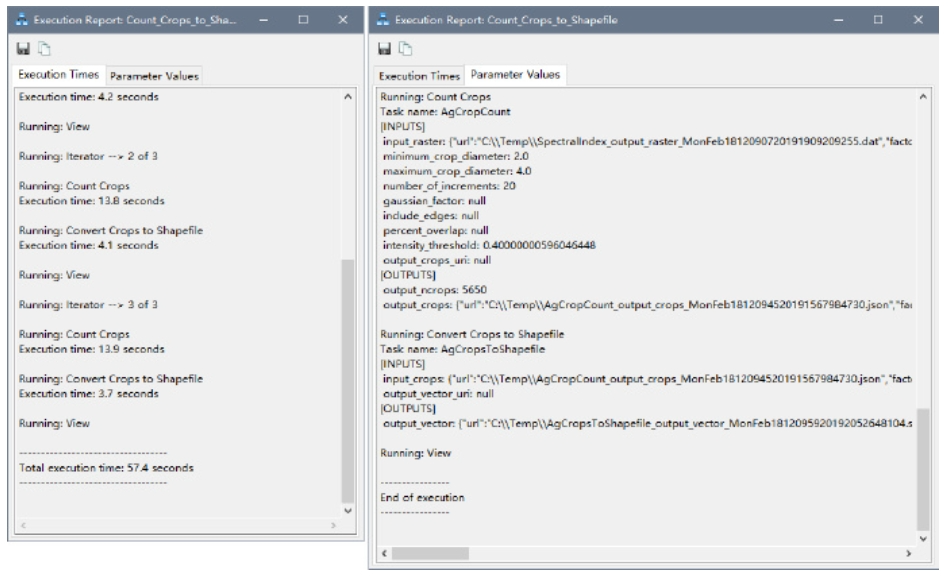
Task: Click 'Execution time: 13.8 seconds' line
Action: (x=91, y=201)
